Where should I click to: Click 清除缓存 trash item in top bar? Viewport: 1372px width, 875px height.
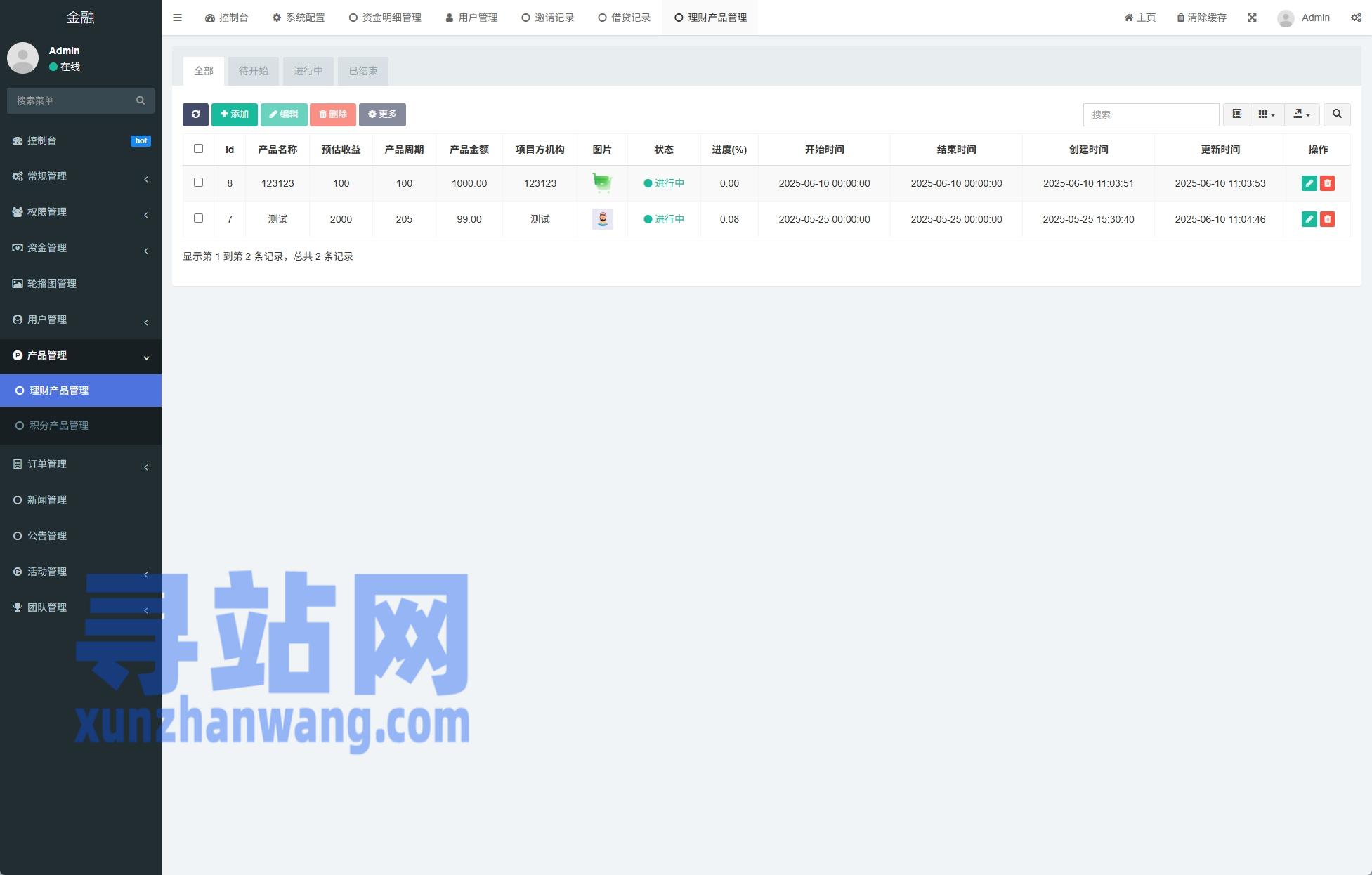pos(1201,18)
